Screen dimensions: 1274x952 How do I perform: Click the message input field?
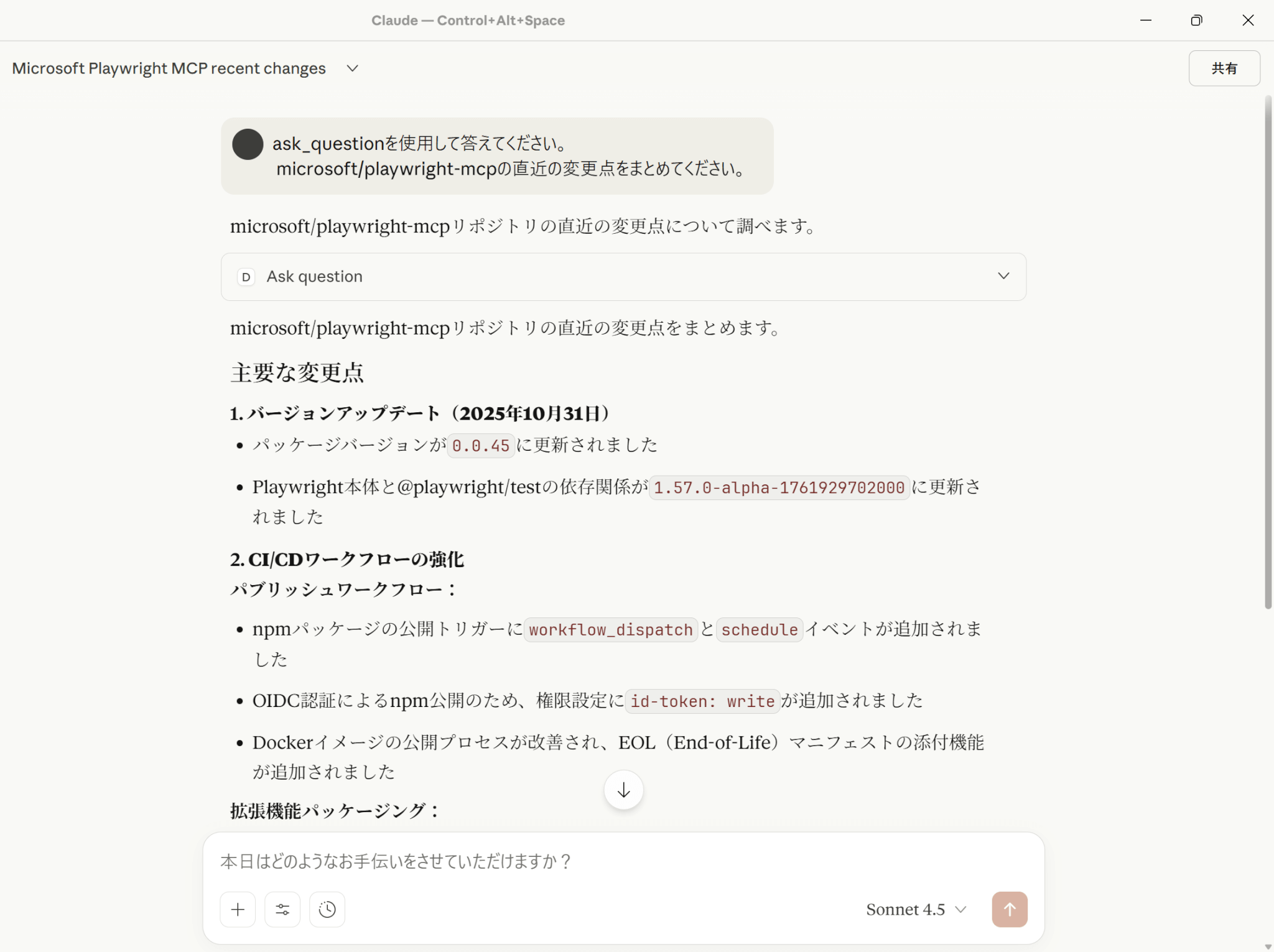(x=622, y=861)
